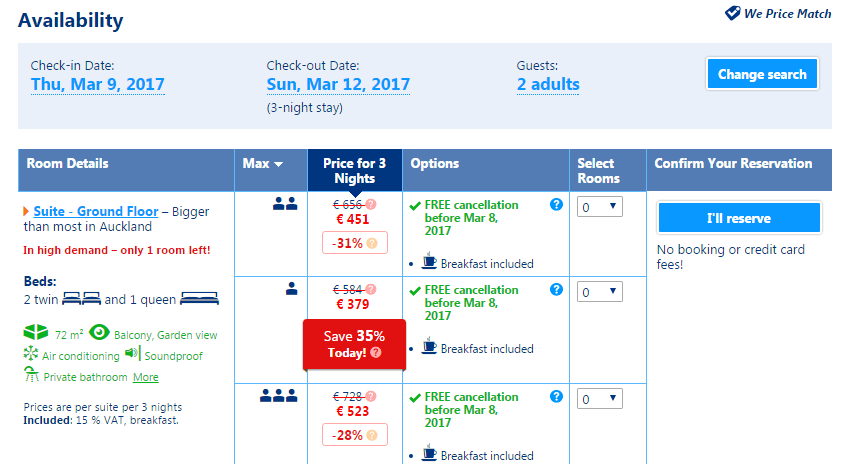
Task: Click info icon on the -31% discount badge
Action: coord(372,243)
